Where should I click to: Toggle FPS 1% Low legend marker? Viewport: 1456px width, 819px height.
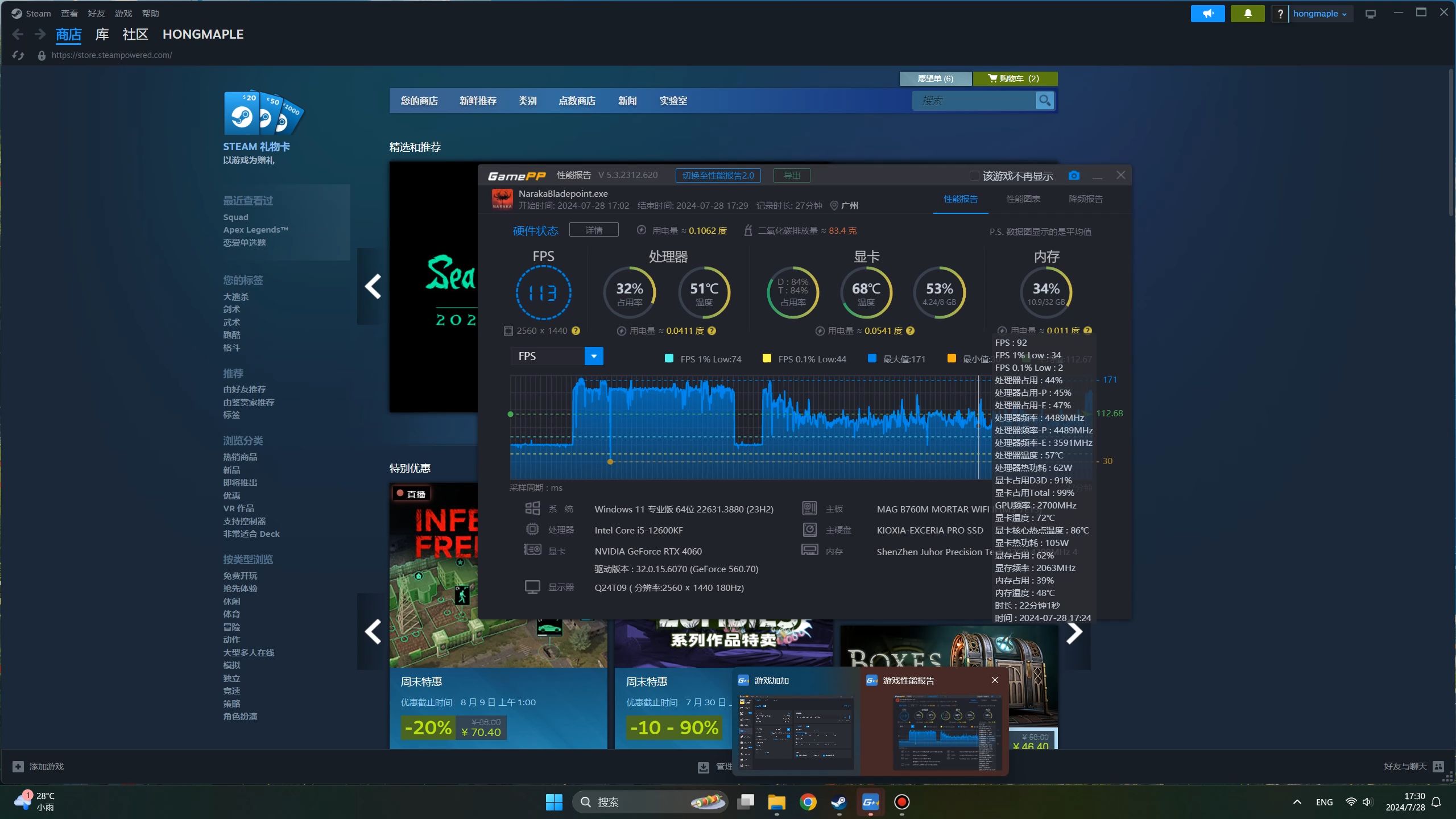point(669,358)
